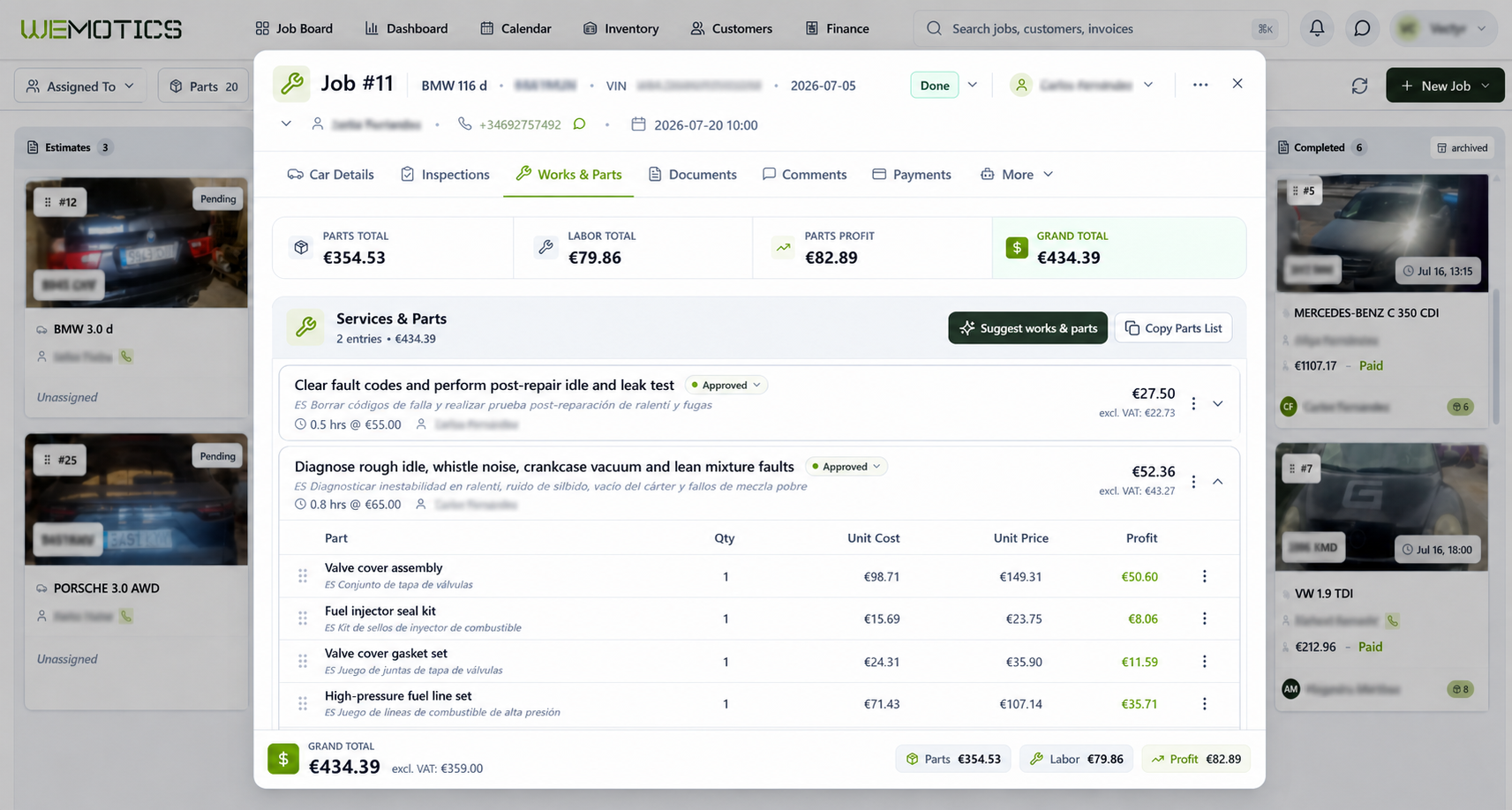
Task: Grab drag handle of Fuel injector seal kit
Action: [x=303, y=619]
